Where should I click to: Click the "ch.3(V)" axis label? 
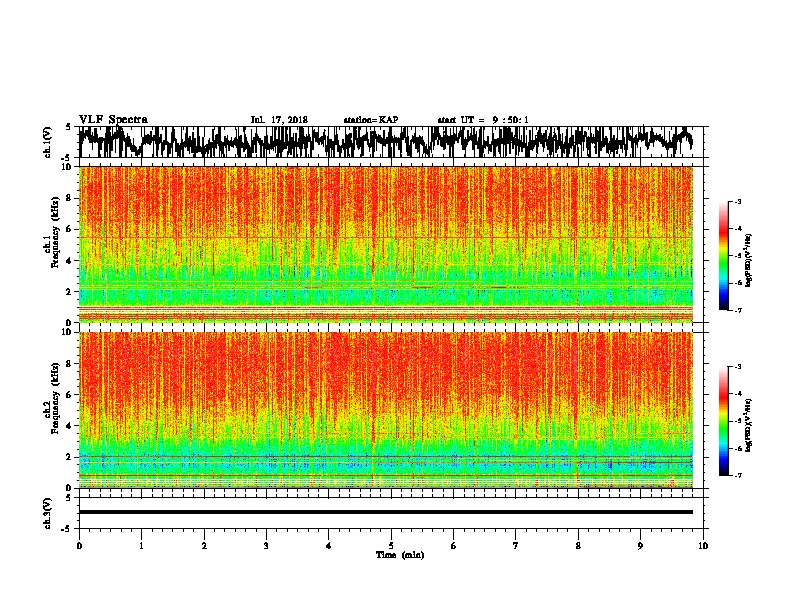[48, 513]
